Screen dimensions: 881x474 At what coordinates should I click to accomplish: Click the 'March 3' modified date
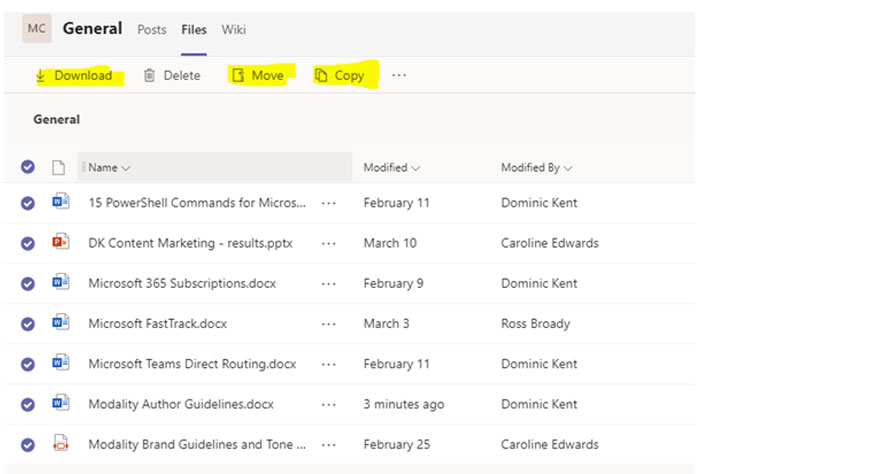click(386, 324)
